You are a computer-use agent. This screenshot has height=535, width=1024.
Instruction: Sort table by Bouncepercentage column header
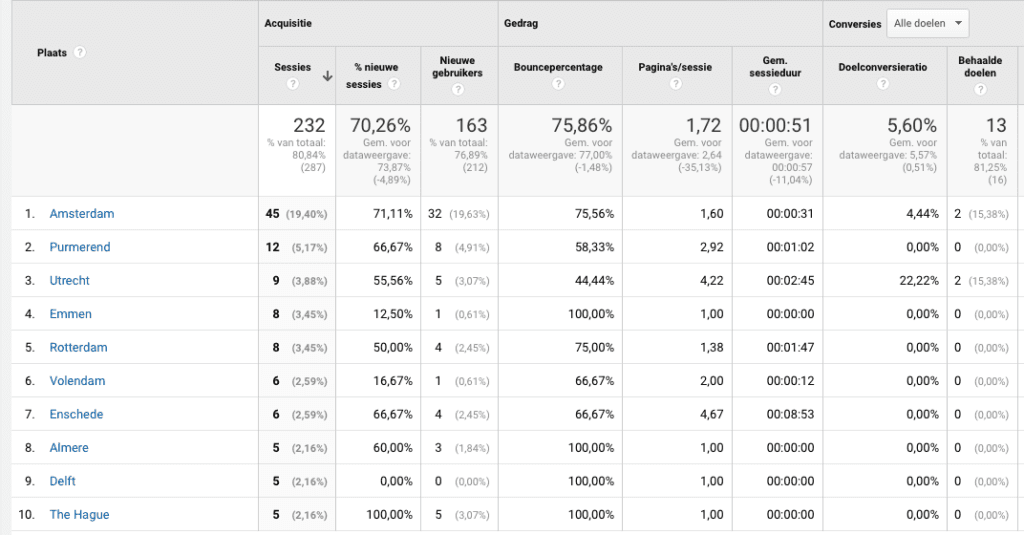pyautogui.click(x=558, y=67)
